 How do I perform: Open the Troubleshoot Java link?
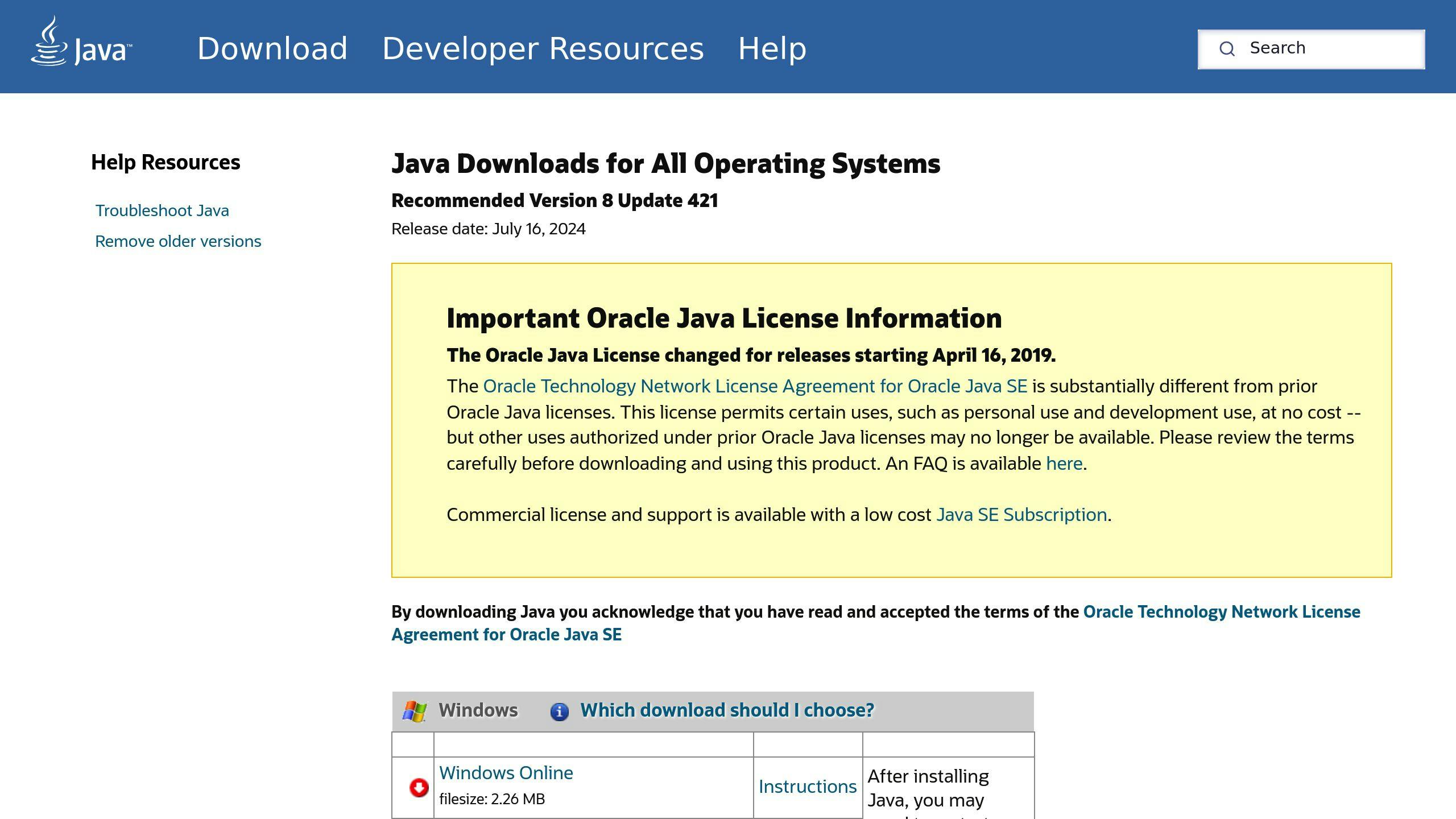tap(162, 210)
